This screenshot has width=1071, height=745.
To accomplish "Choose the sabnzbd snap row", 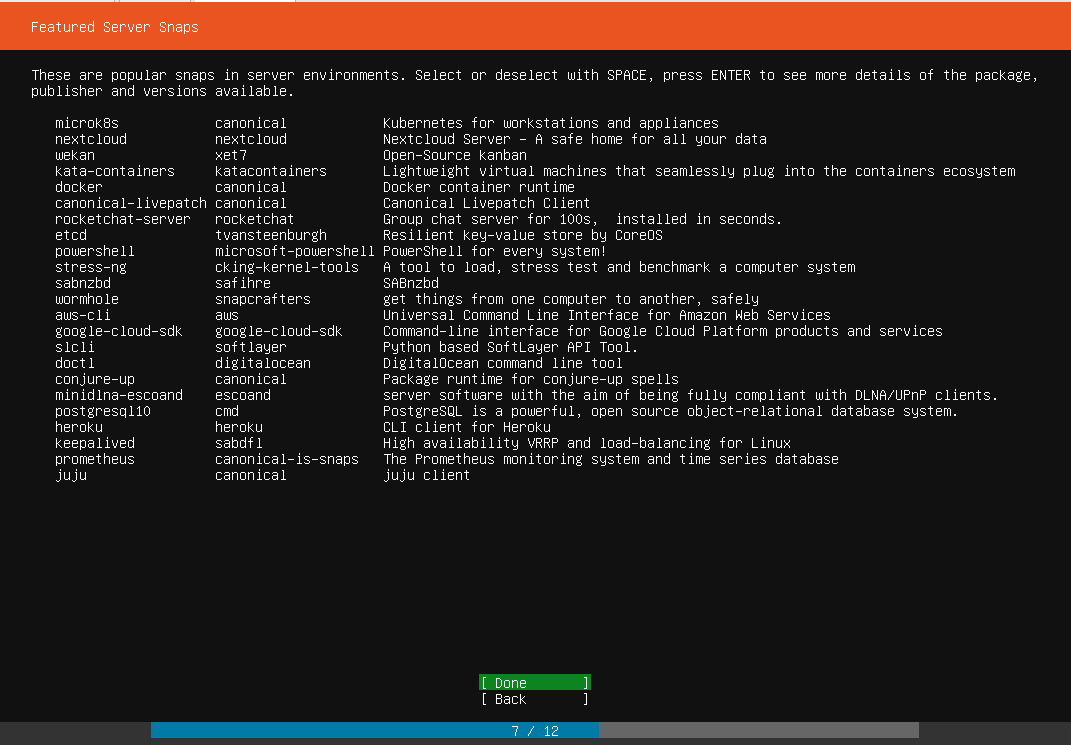I will click(247, 283).
